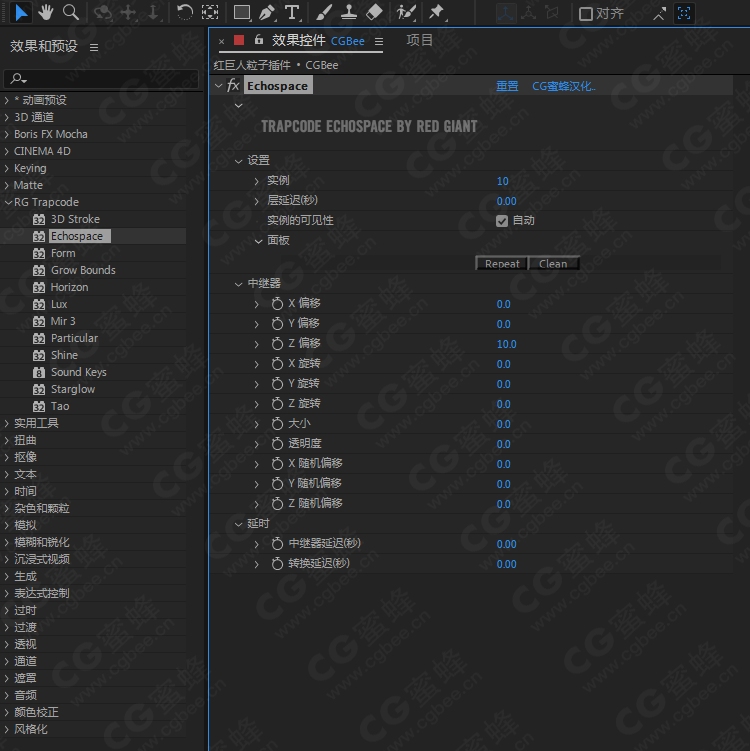Screen dimensions: 750x751
Task: Toggle the fx switch for Echospace
Action: [x=233, y=86]
